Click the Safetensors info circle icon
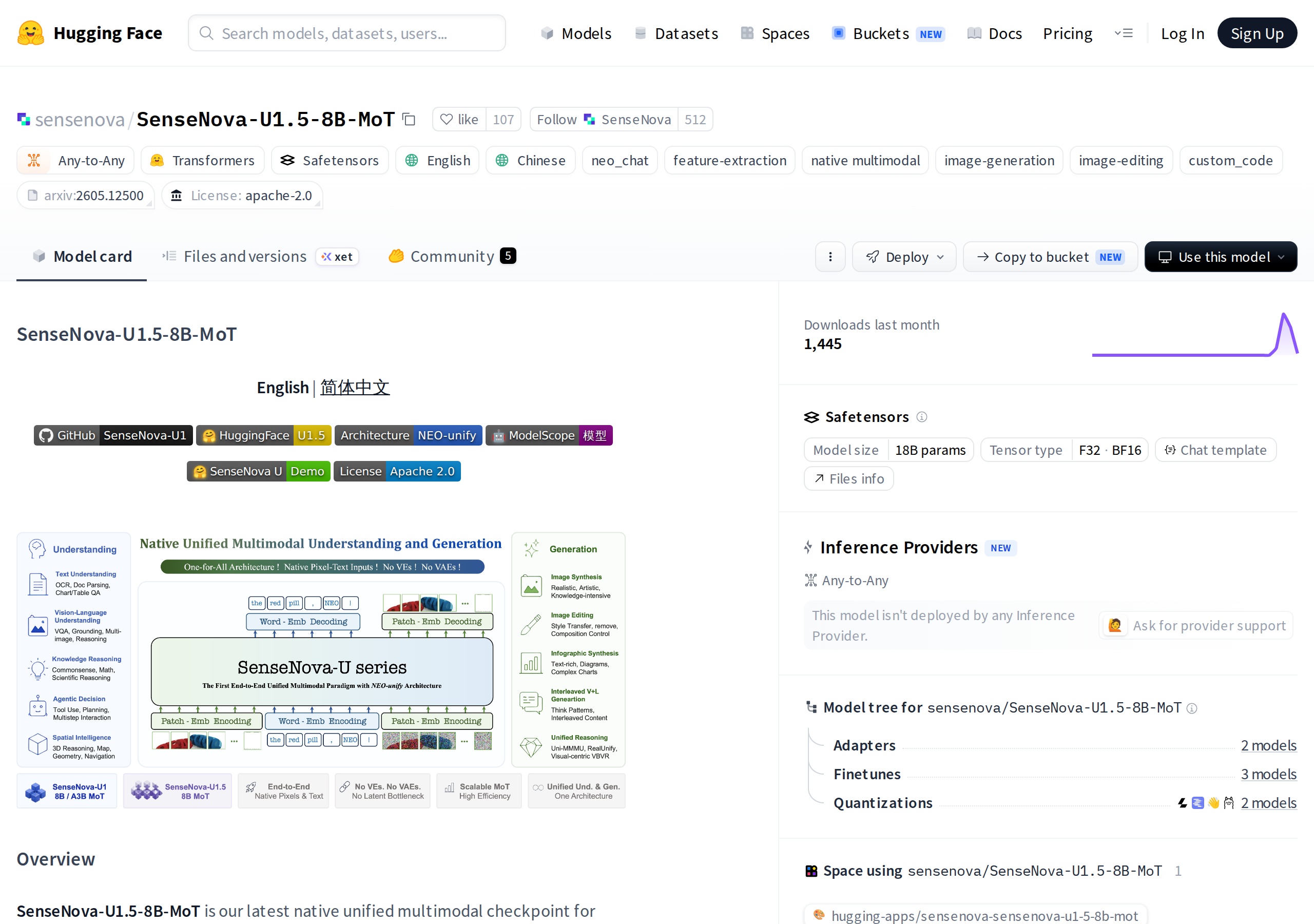The image size is (1314, 924). click(x=921, y=417)
